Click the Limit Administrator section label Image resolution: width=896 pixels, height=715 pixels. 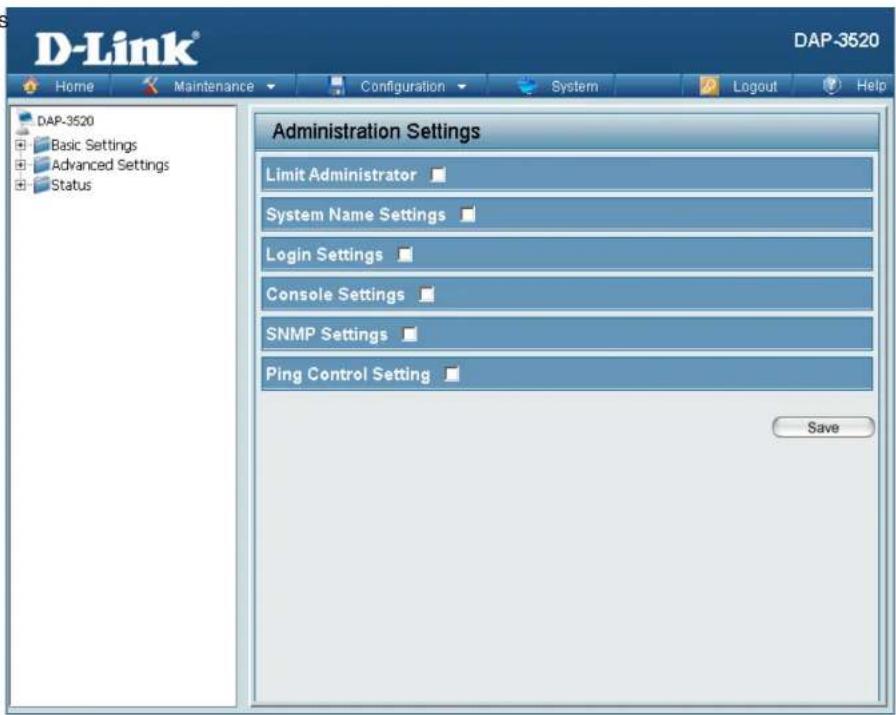coord(341,175)
